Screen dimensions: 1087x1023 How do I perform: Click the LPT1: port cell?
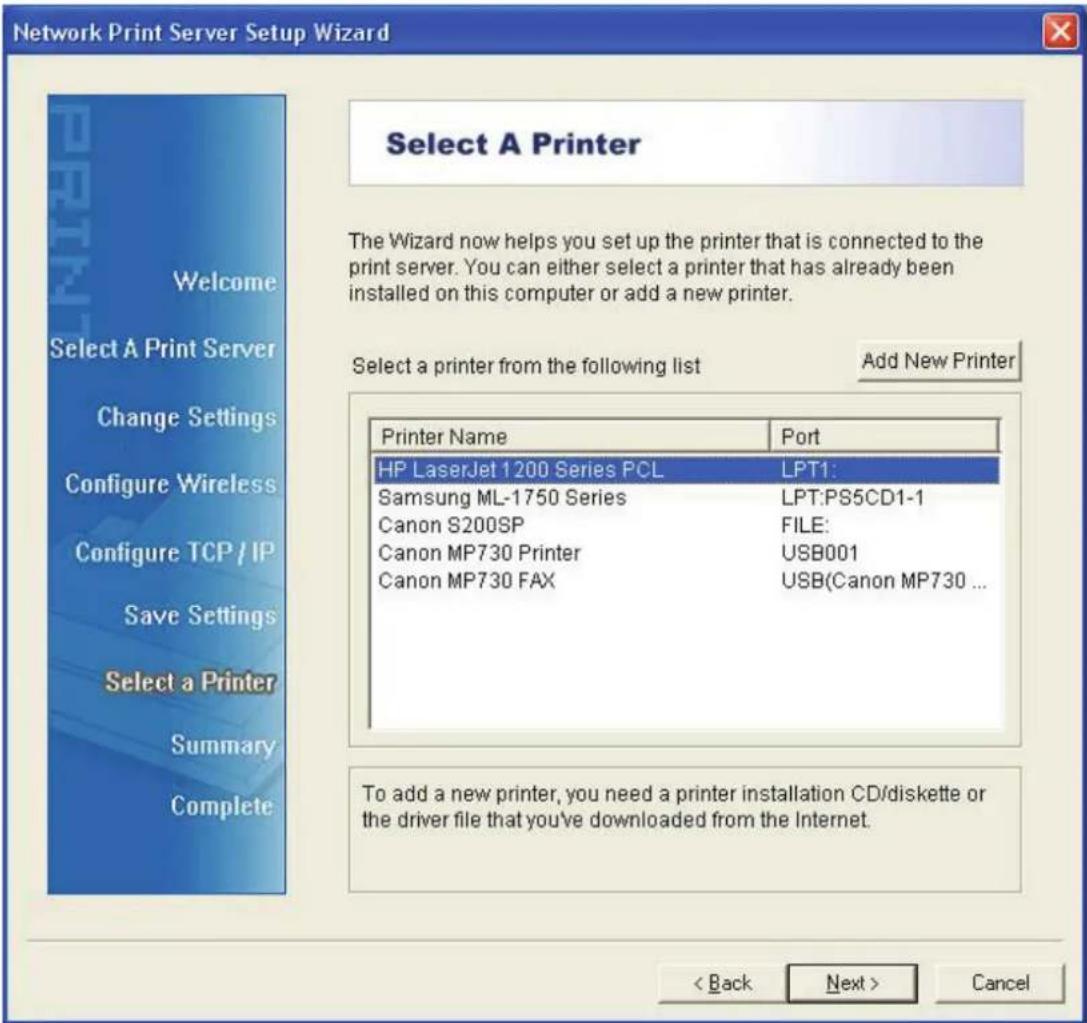click(x=809, y=470)
